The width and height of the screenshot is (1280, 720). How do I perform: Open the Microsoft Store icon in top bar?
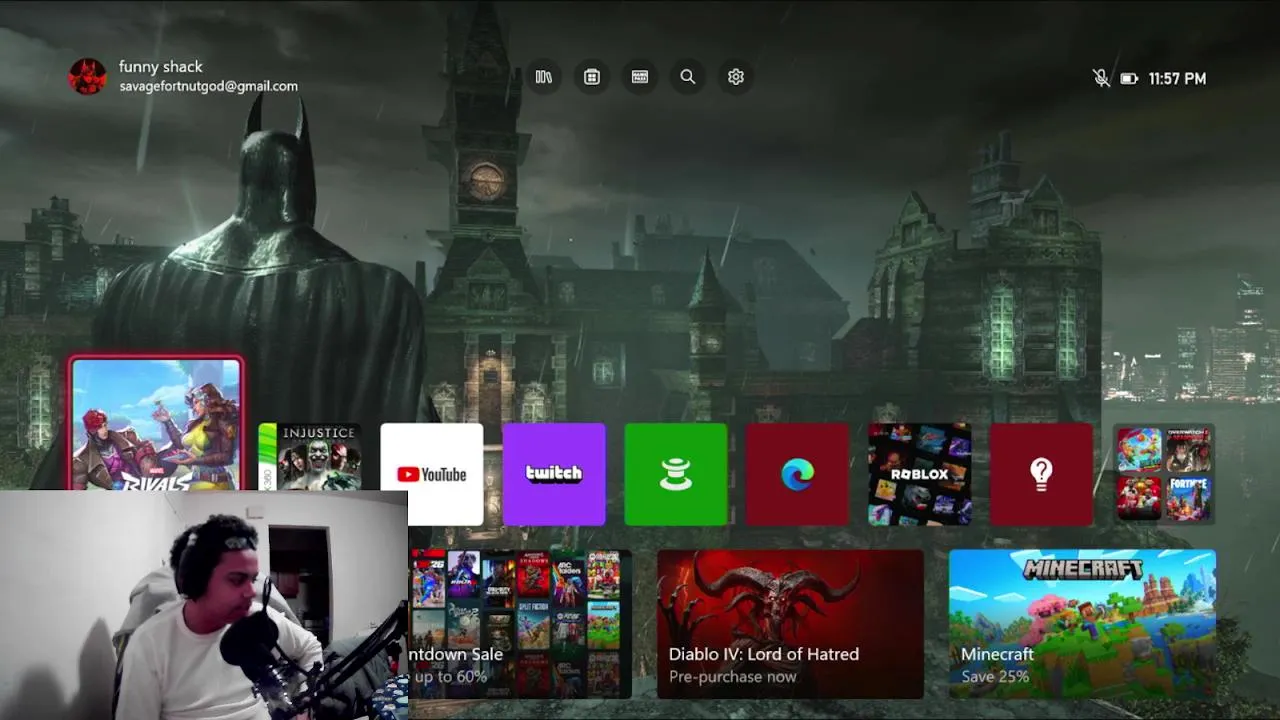(x=592, y=77)
